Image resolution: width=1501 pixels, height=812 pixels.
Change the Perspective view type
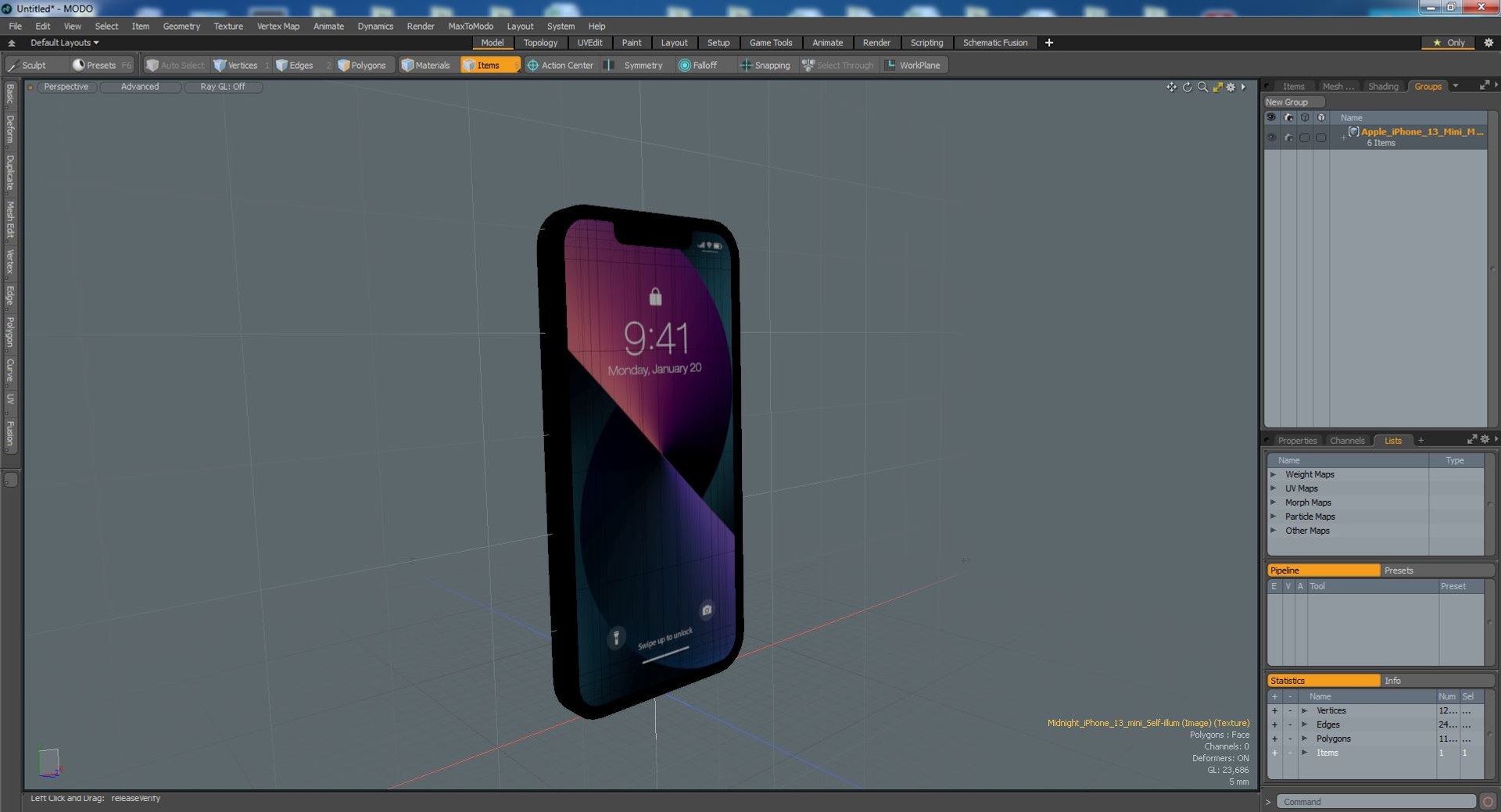pos(66,87)
